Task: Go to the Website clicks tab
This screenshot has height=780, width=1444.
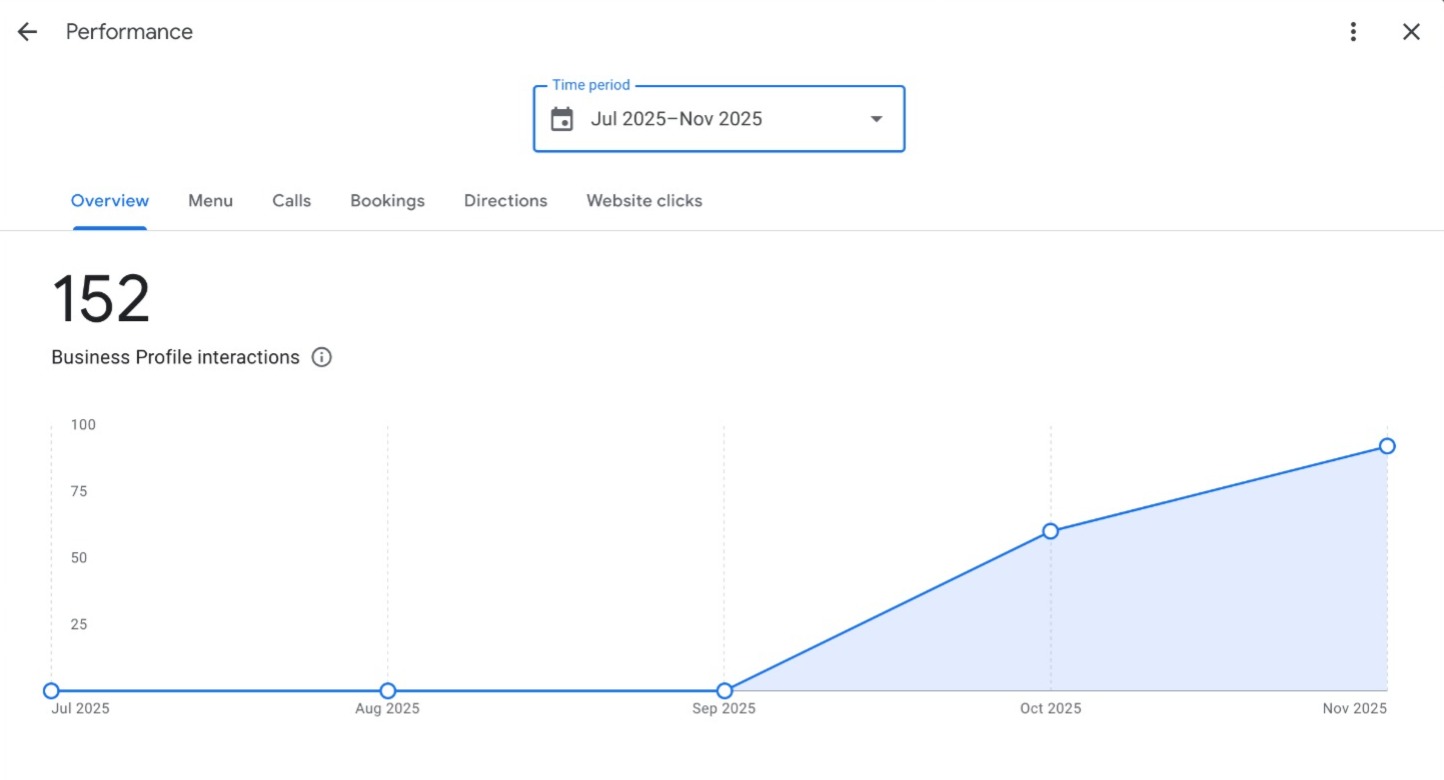Action: (644, 201)
